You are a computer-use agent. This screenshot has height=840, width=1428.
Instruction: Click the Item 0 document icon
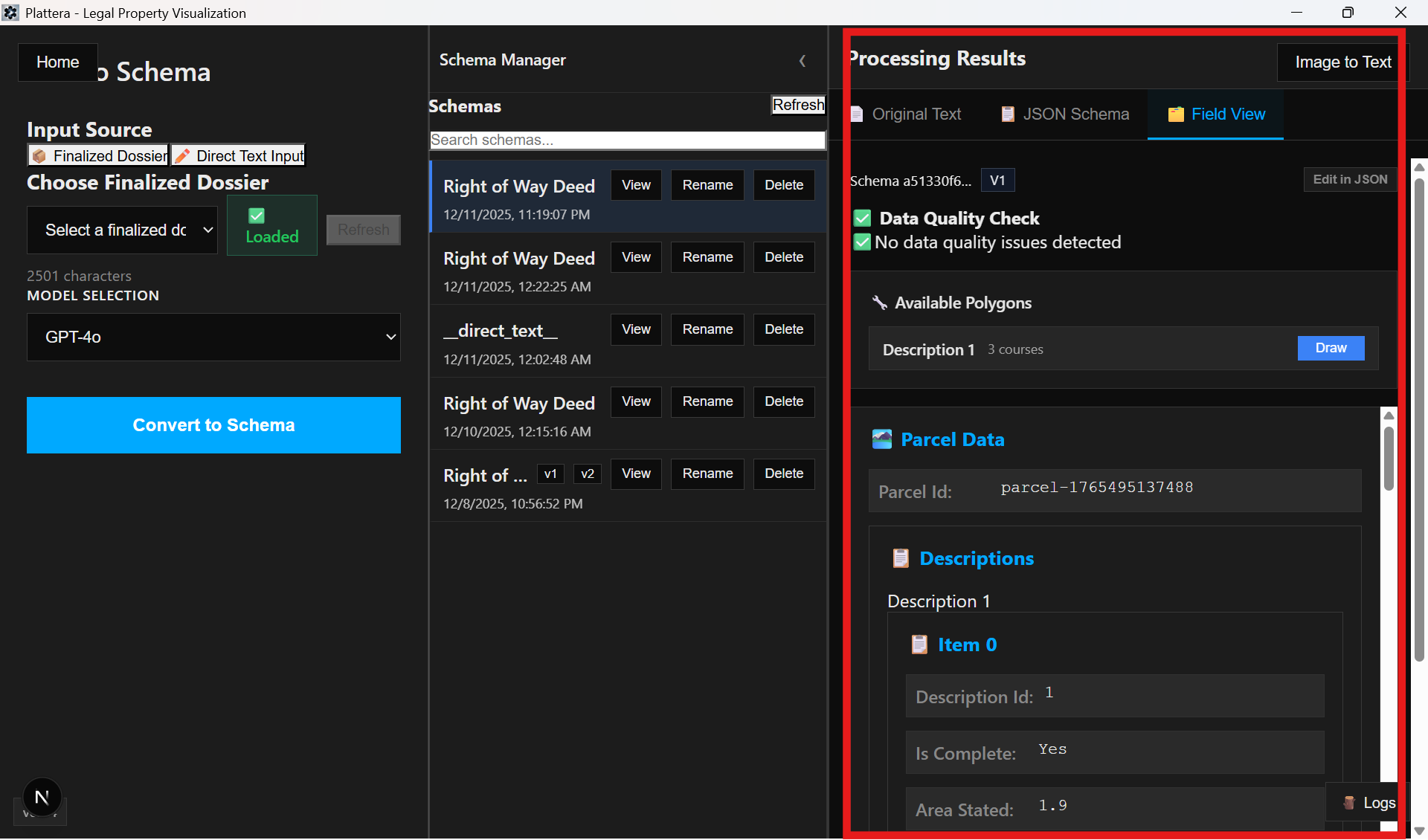[919, 644]
